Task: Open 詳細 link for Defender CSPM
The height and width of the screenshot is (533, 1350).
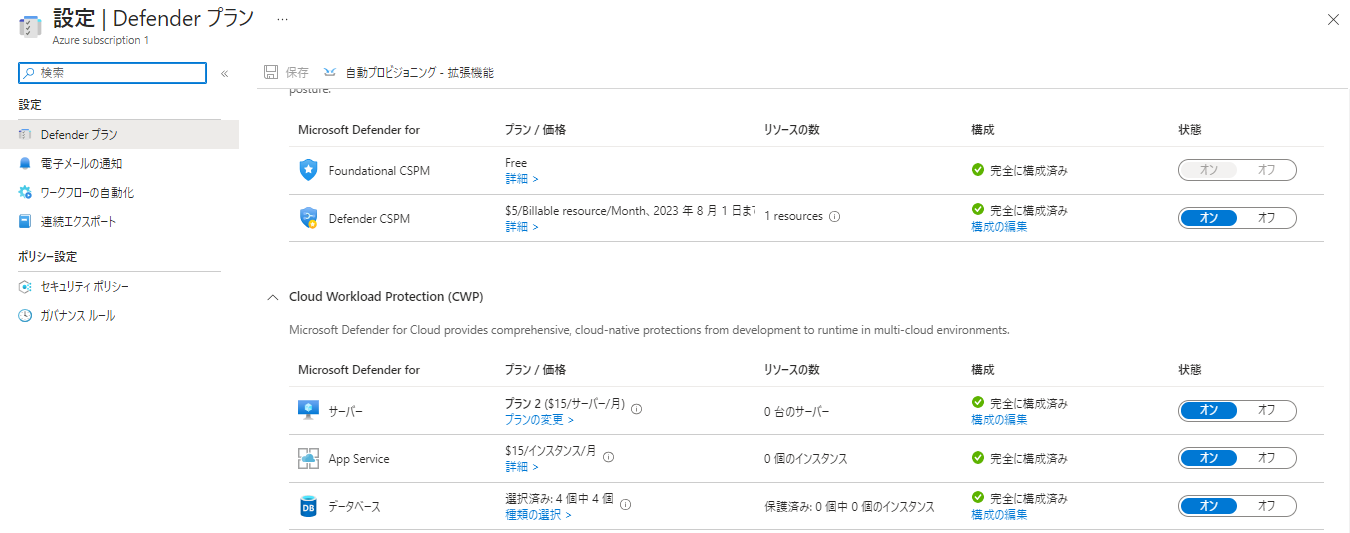Action: [522, 226]
